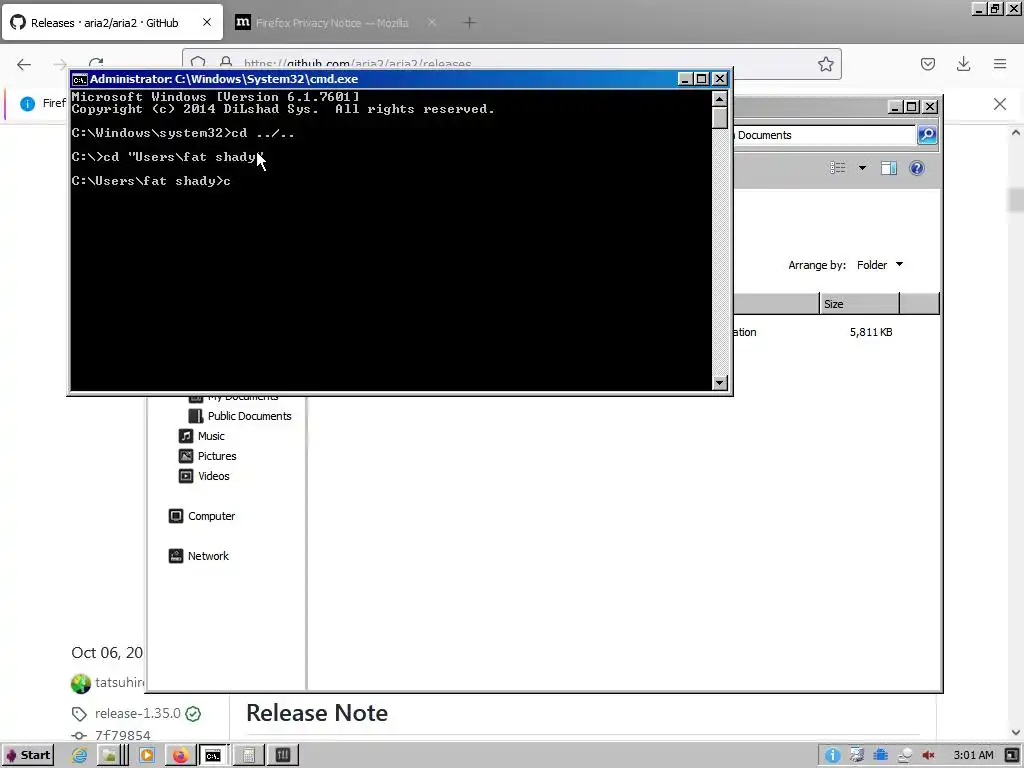Click the Firefox reload button

(96, 63)
